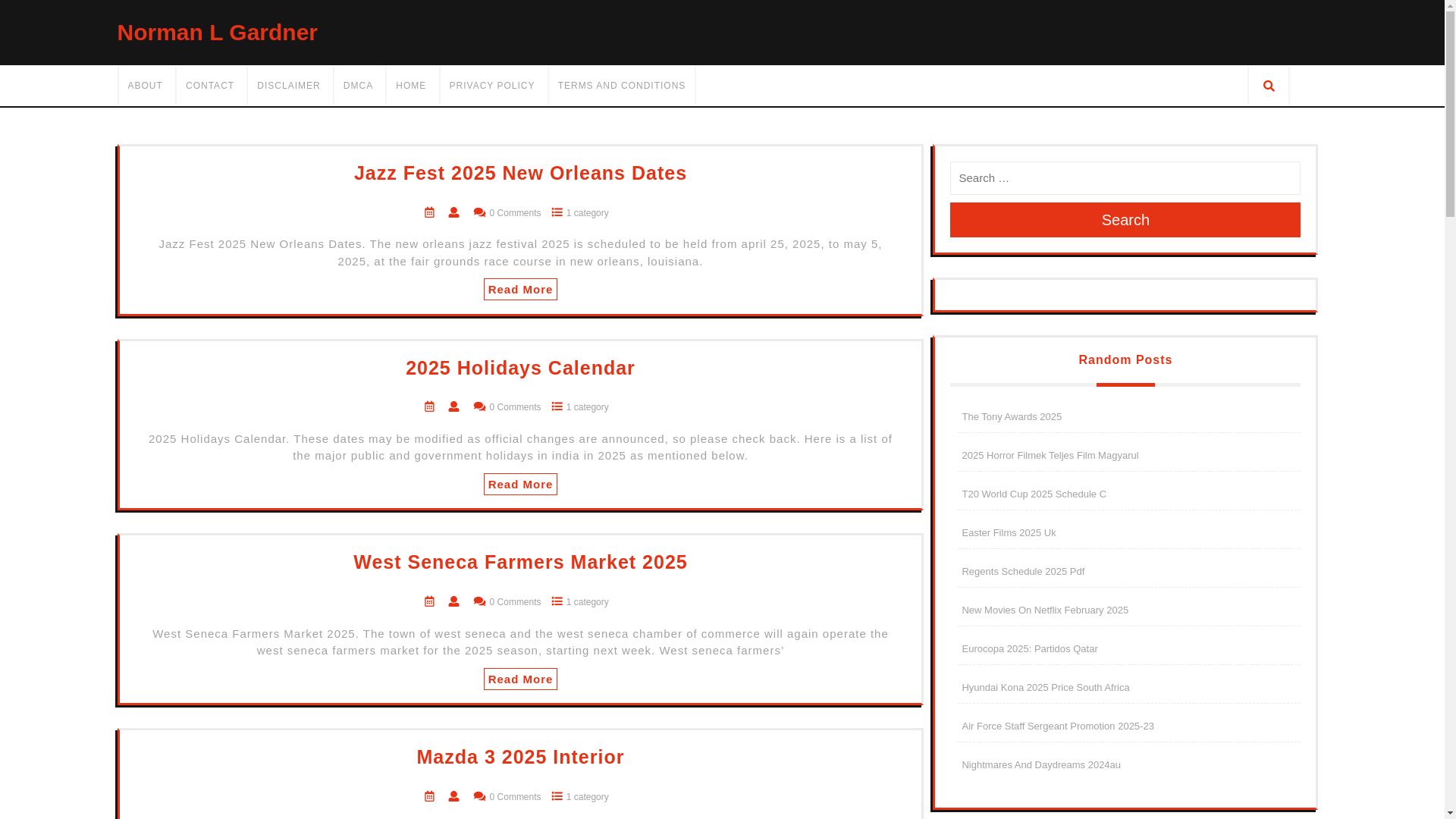1456x819 pixels.
Task: Open the ABOUT menu item
Action: [x=146, y=86]
